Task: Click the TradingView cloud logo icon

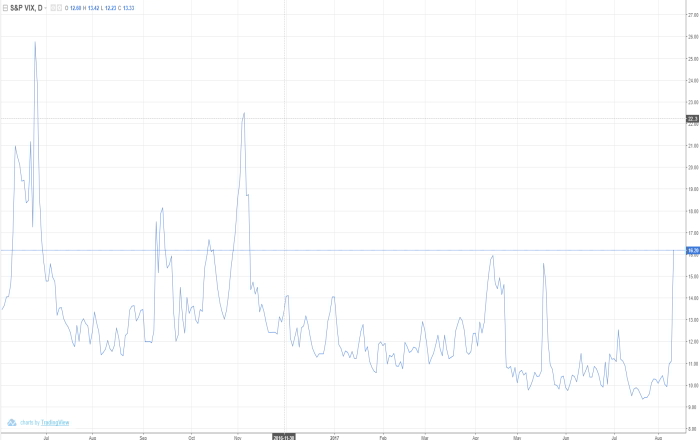Action: pyautogui.click(x=12, y=422)
